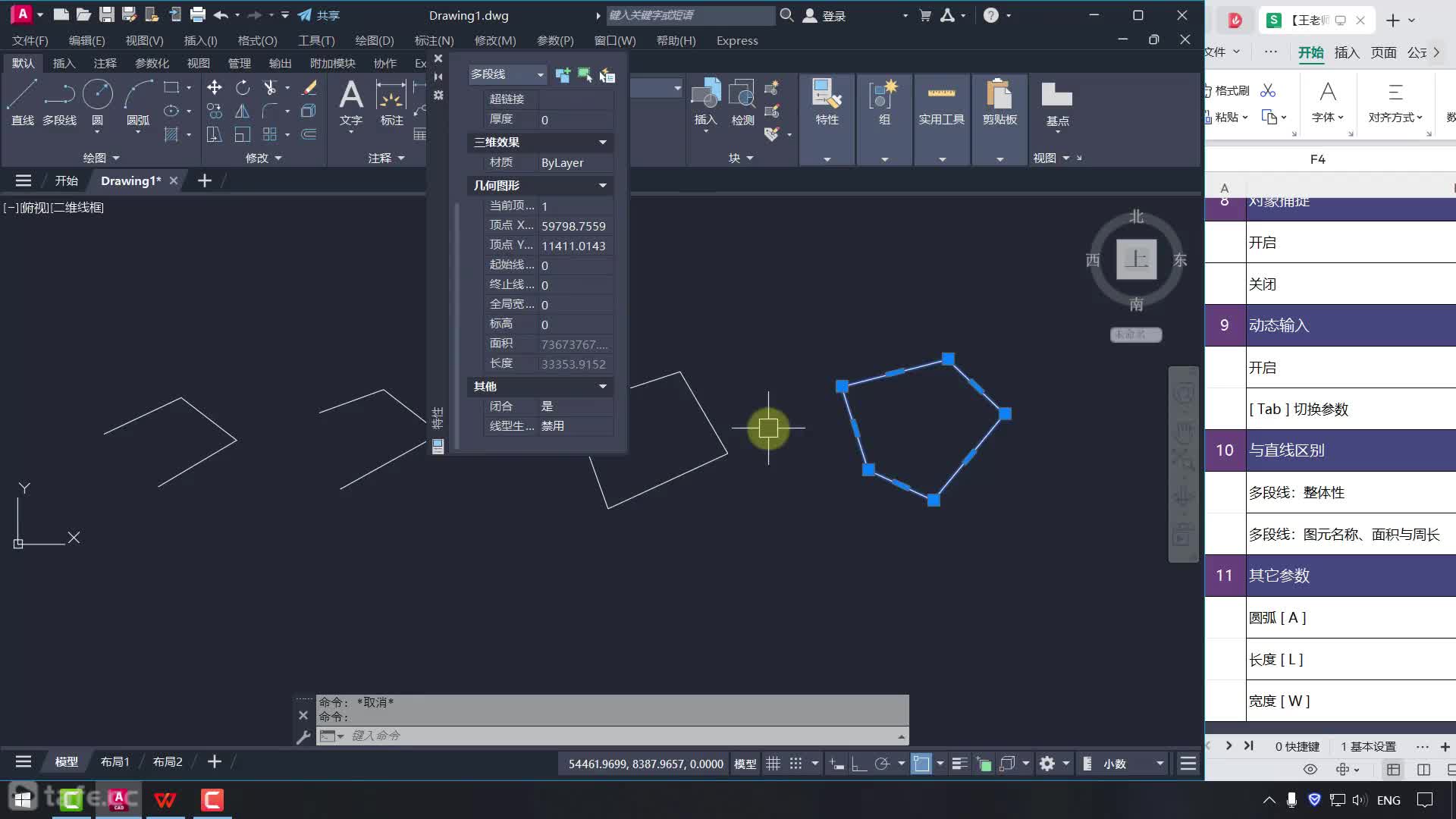Click the AutoCAD icon in Windows taskbar
Image resolution: width=1456 pixels, height=819 pixels.
[x=118, y=799]
